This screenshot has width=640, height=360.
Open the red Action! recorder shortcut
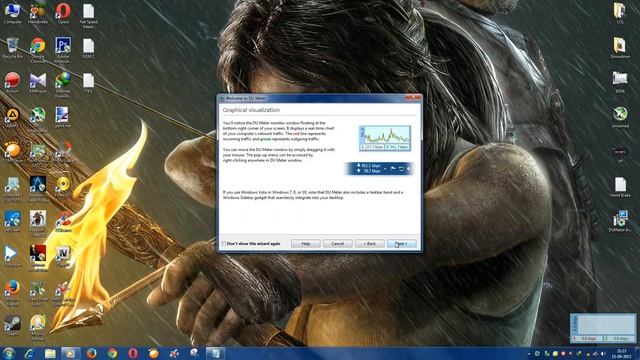(12, 82)
